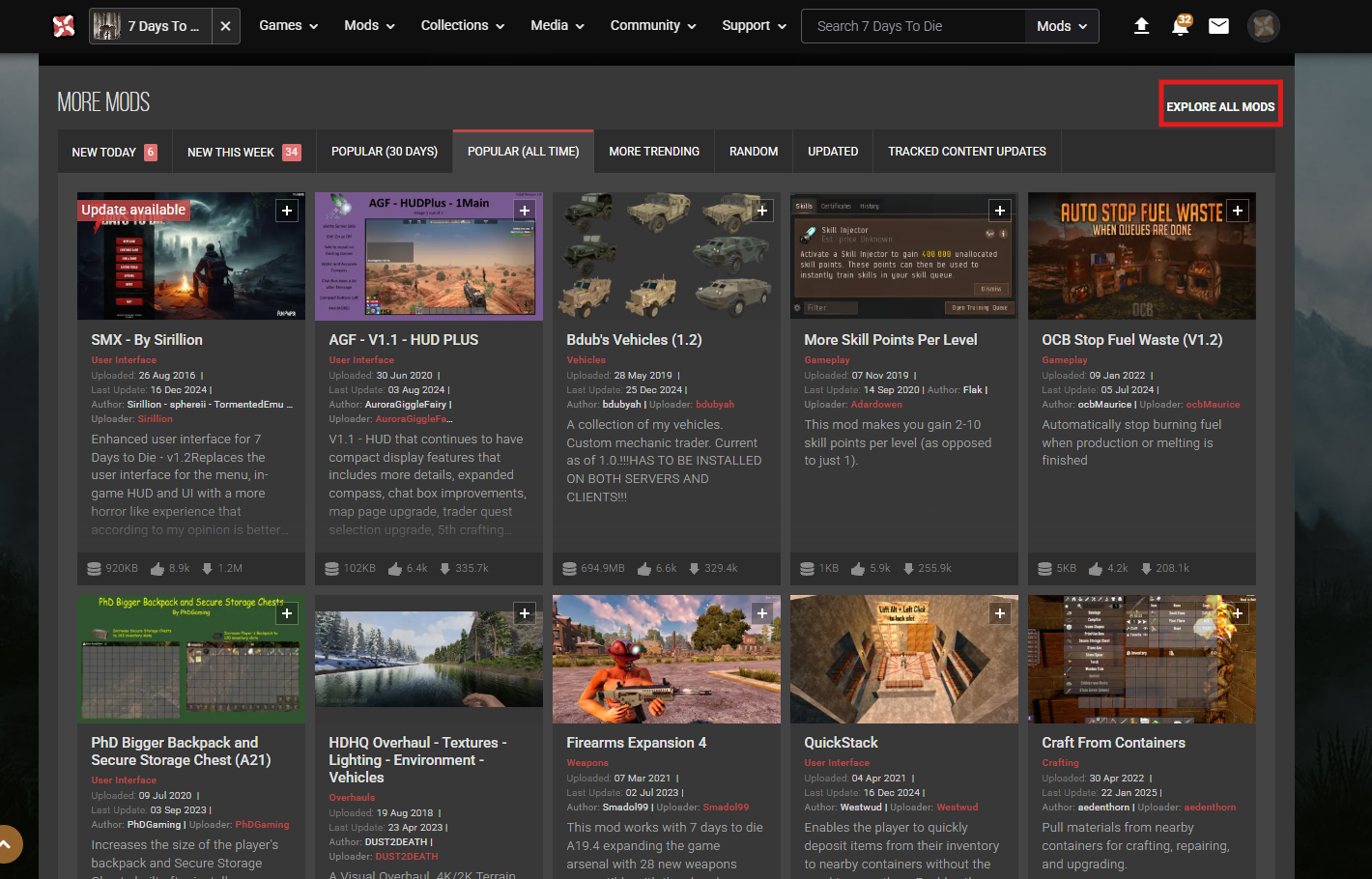This screenshot has width=1372, height=879.
Task: Track OCB Stop Fuel Waste plus icon
Action: [x=1238, y=211]
